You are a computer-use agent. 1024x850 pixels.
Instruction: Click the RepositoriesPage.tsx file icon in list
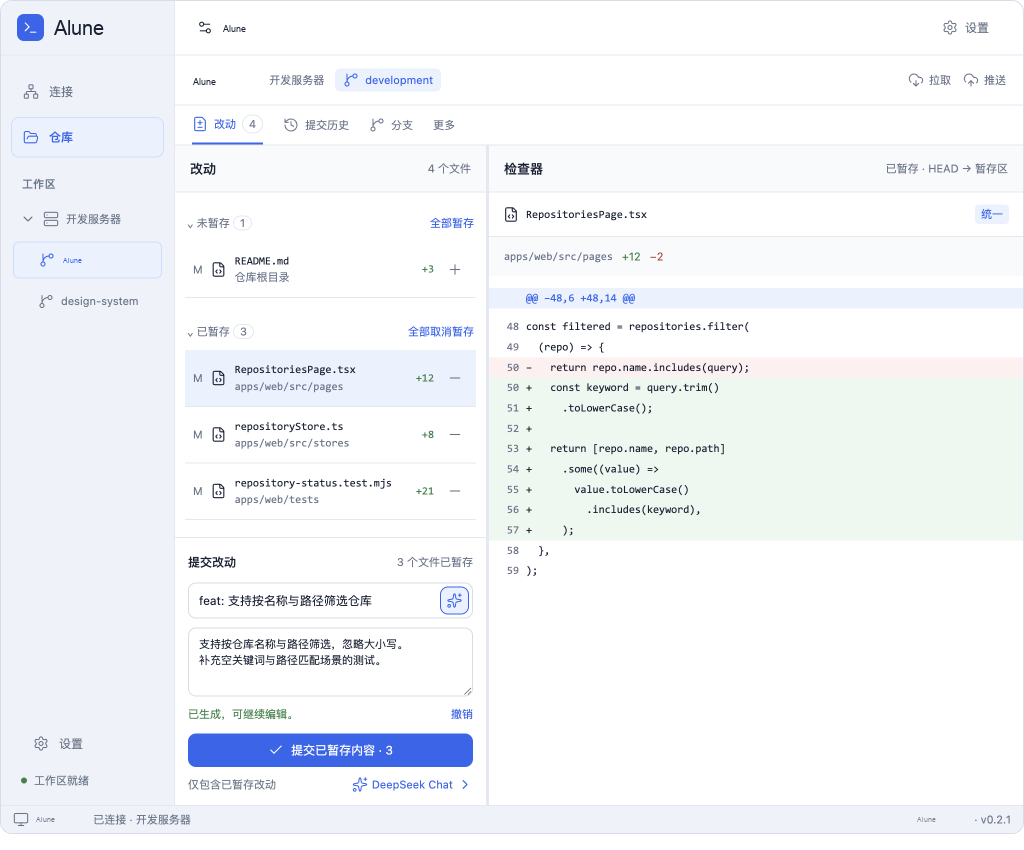[x=219, y=378]
